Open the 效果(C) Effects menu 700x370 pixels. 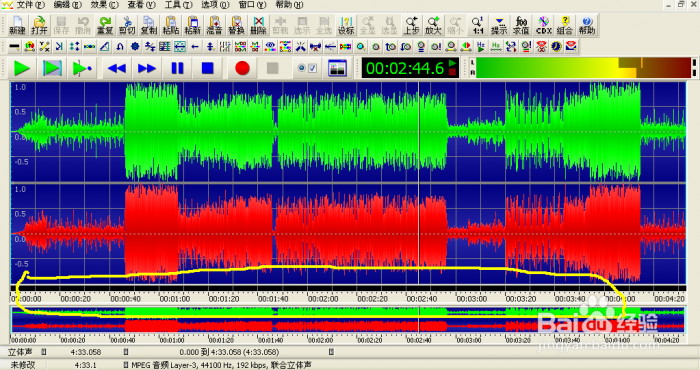coord(104,5)
